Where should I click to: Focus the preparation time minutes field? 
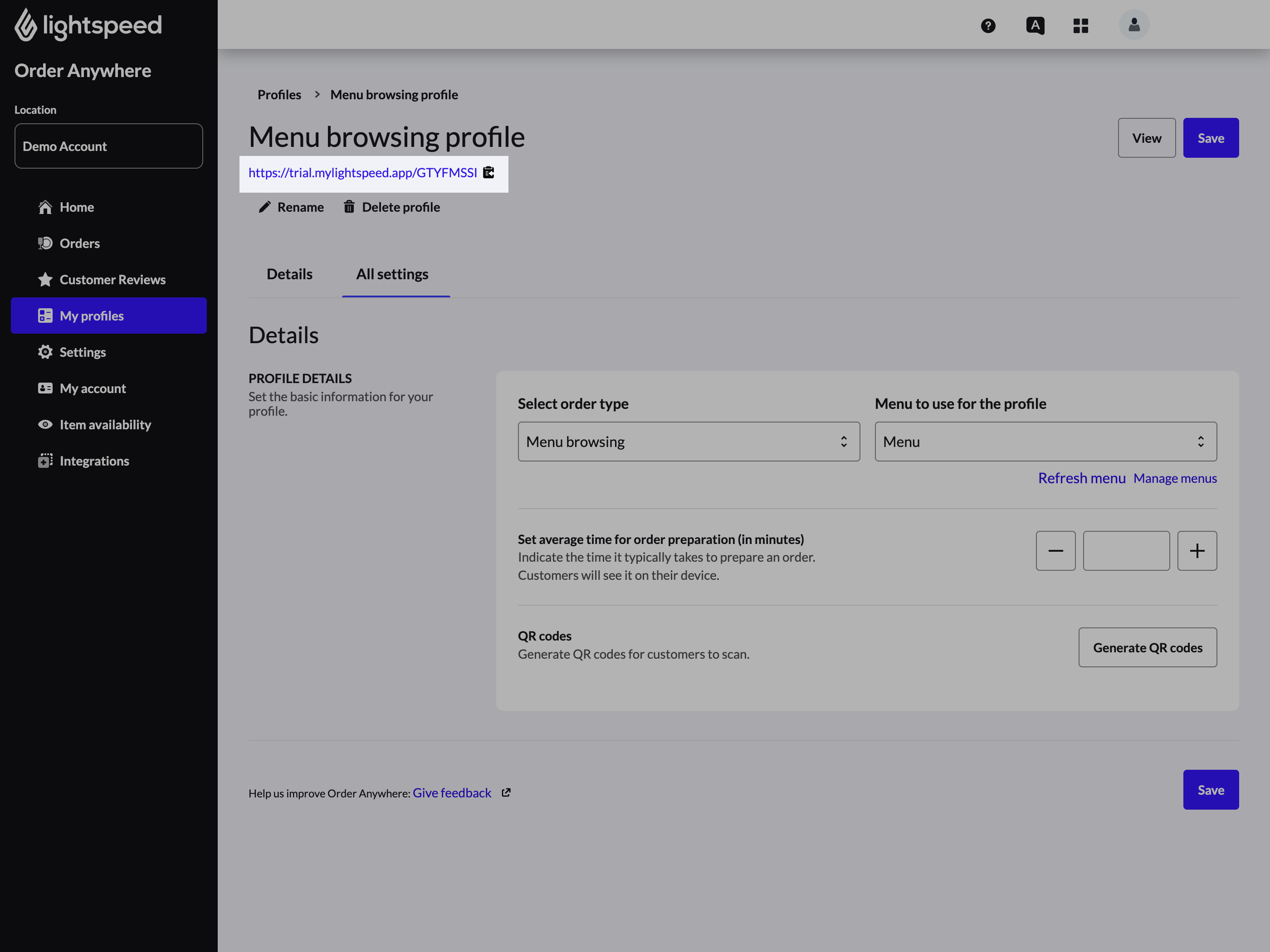coord(1126,550)
